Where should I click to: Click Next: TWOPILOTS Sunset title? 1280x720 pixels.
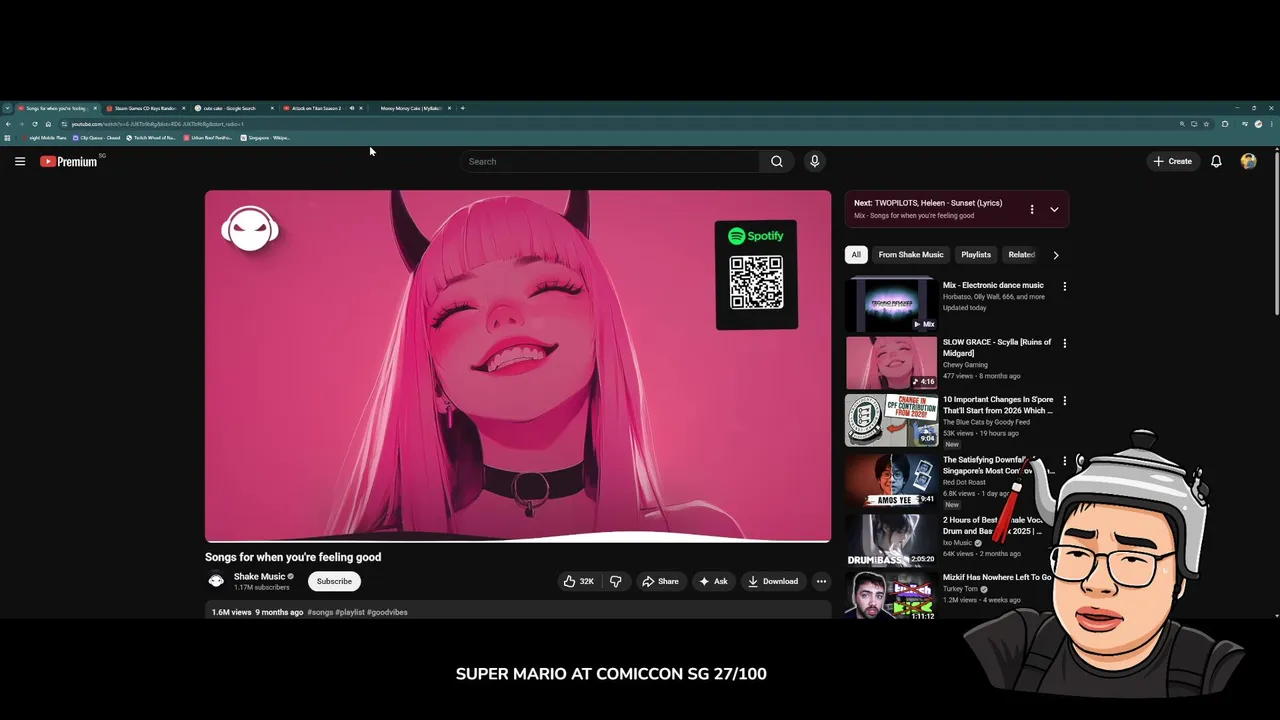point(928,203)
